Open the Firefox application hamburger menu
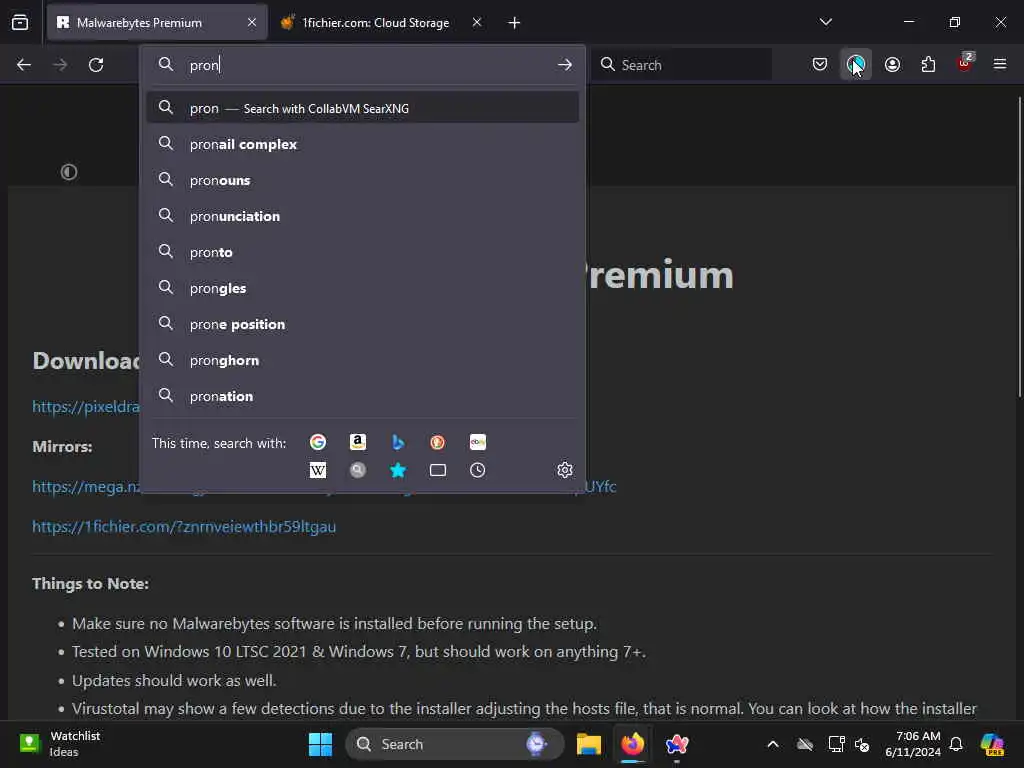The width and height of the screenshot is (1024, 768). [1000, 65]
